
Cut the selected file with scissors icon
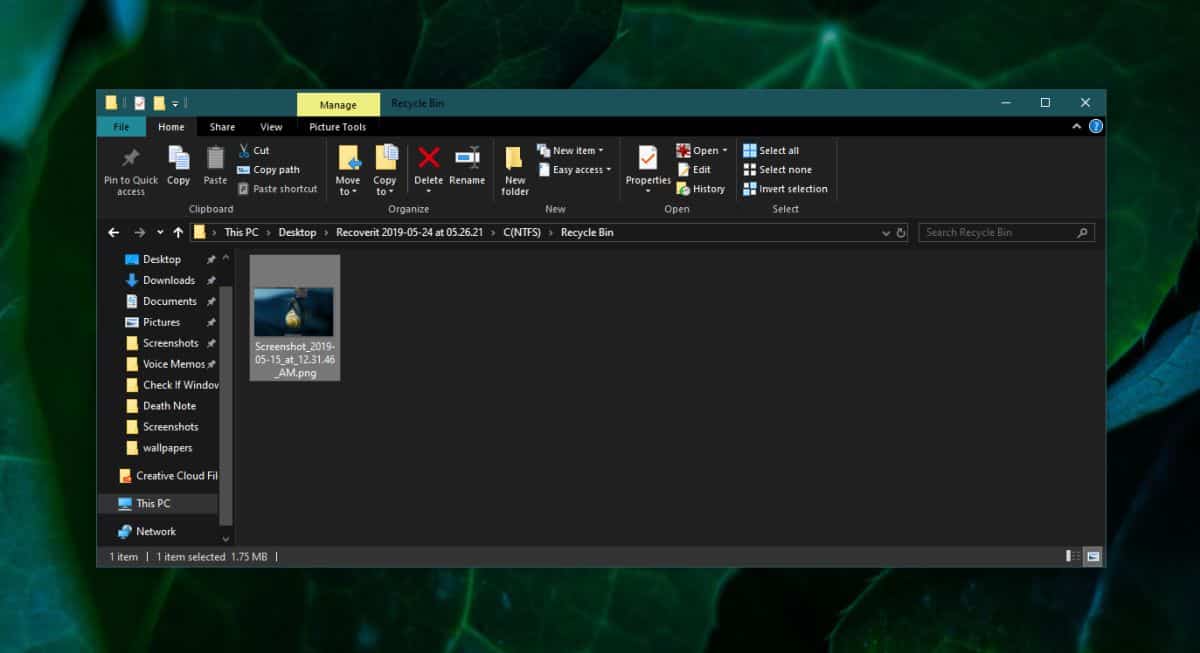point(254,150)
